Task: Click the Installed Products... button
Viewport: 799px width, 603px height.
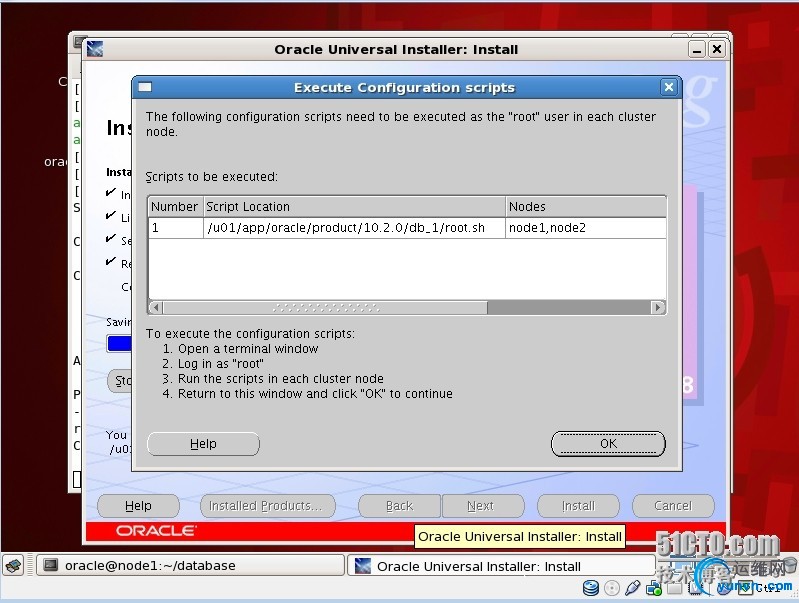Action: (x=268, y=506)
